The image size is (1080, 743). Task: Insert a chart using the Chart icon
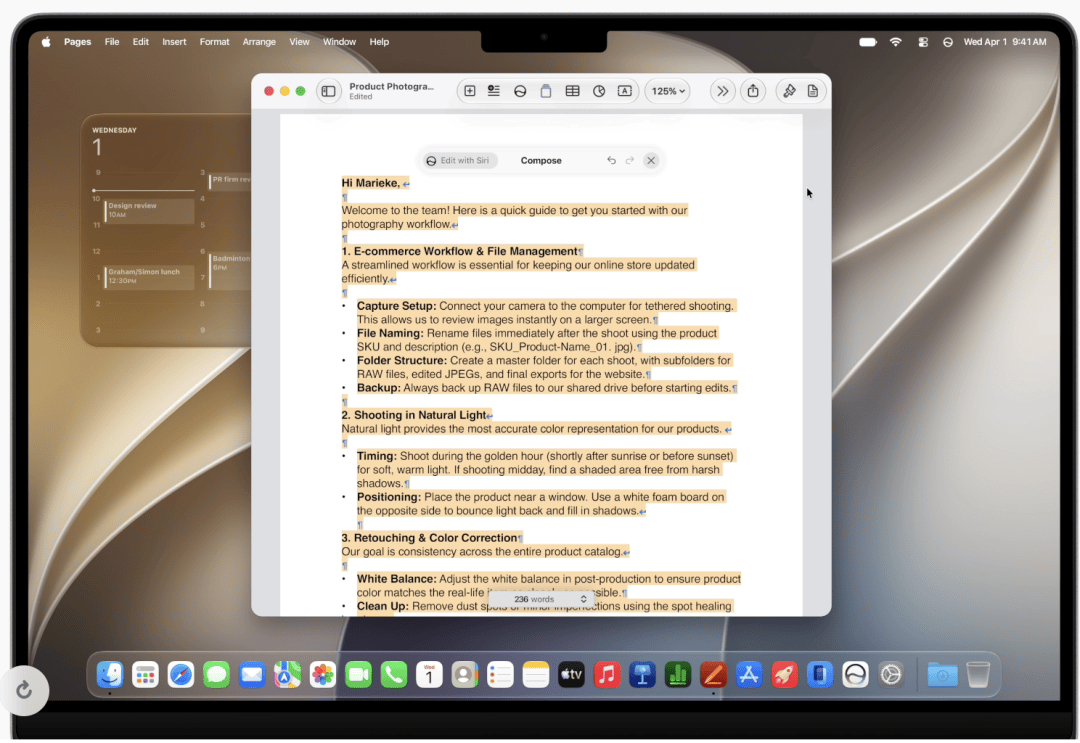click(599, 91)
